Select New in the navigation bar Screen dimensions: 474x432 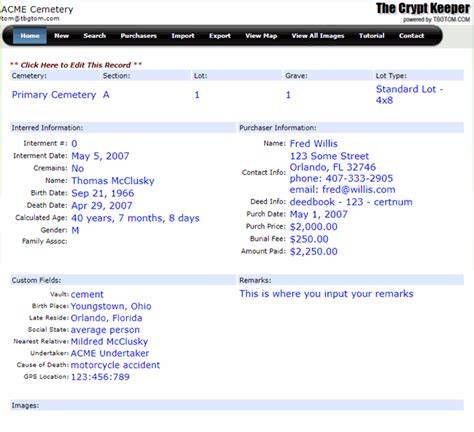coord(62,36)
